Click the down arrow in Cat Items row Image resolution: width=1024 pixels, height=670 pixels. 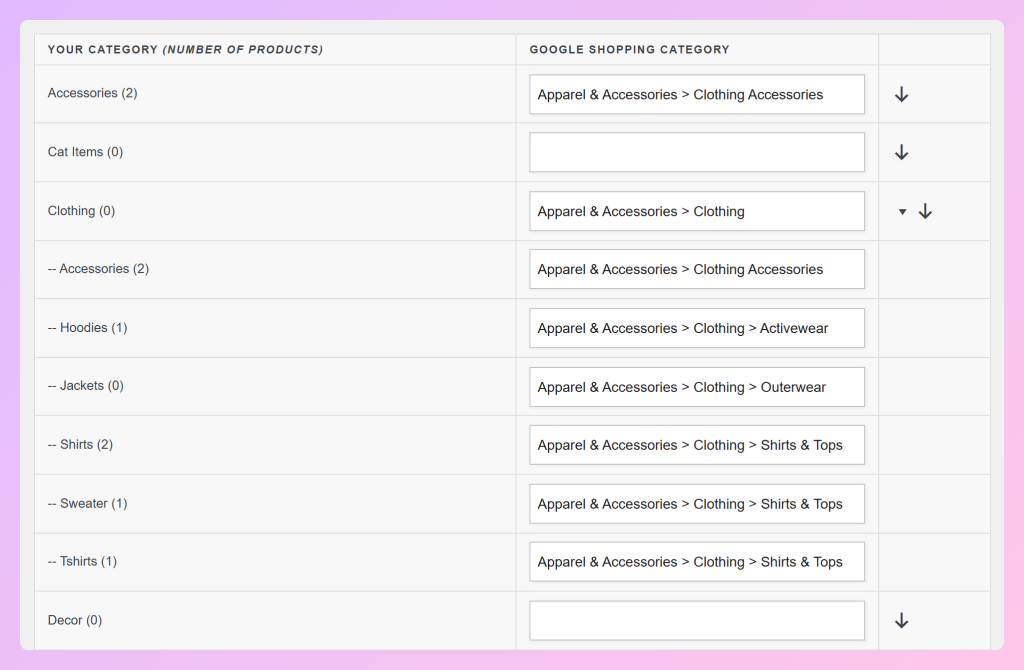click(x=901, y=152)
